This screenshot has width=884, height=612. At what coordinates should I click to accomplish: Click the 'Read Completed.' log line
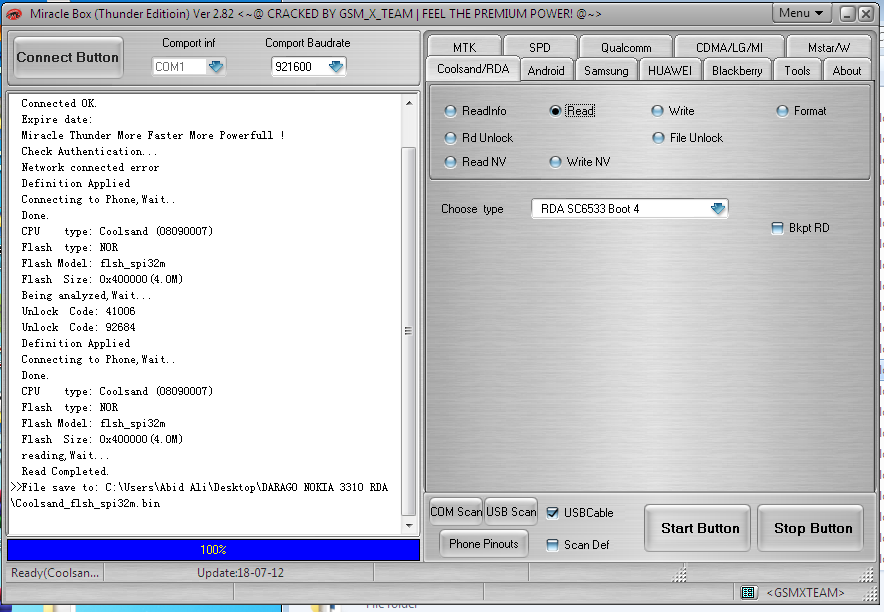[65, 471]
